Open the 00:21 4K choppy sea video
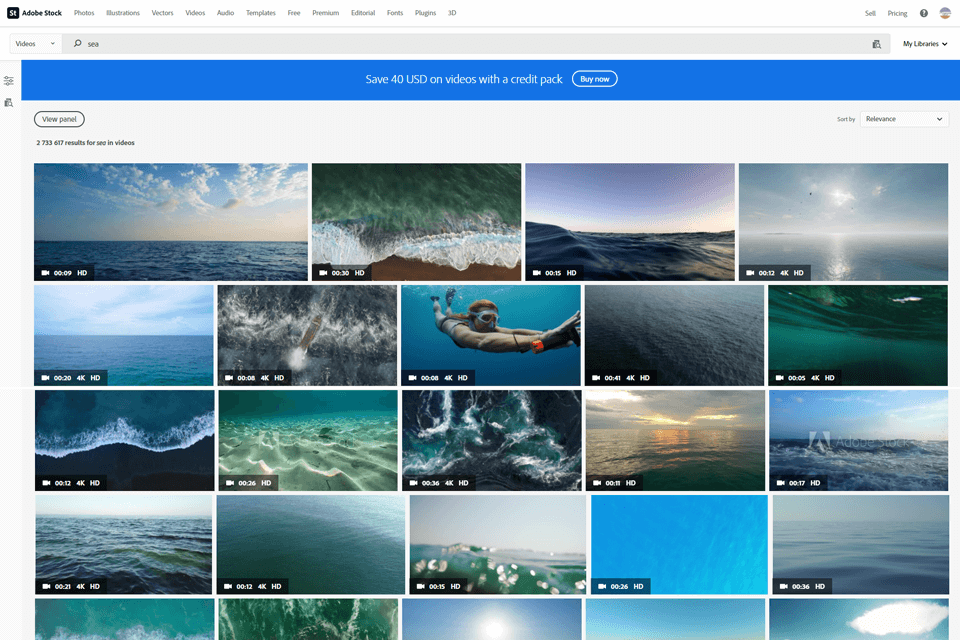960x640 pixels. (124, 544)
